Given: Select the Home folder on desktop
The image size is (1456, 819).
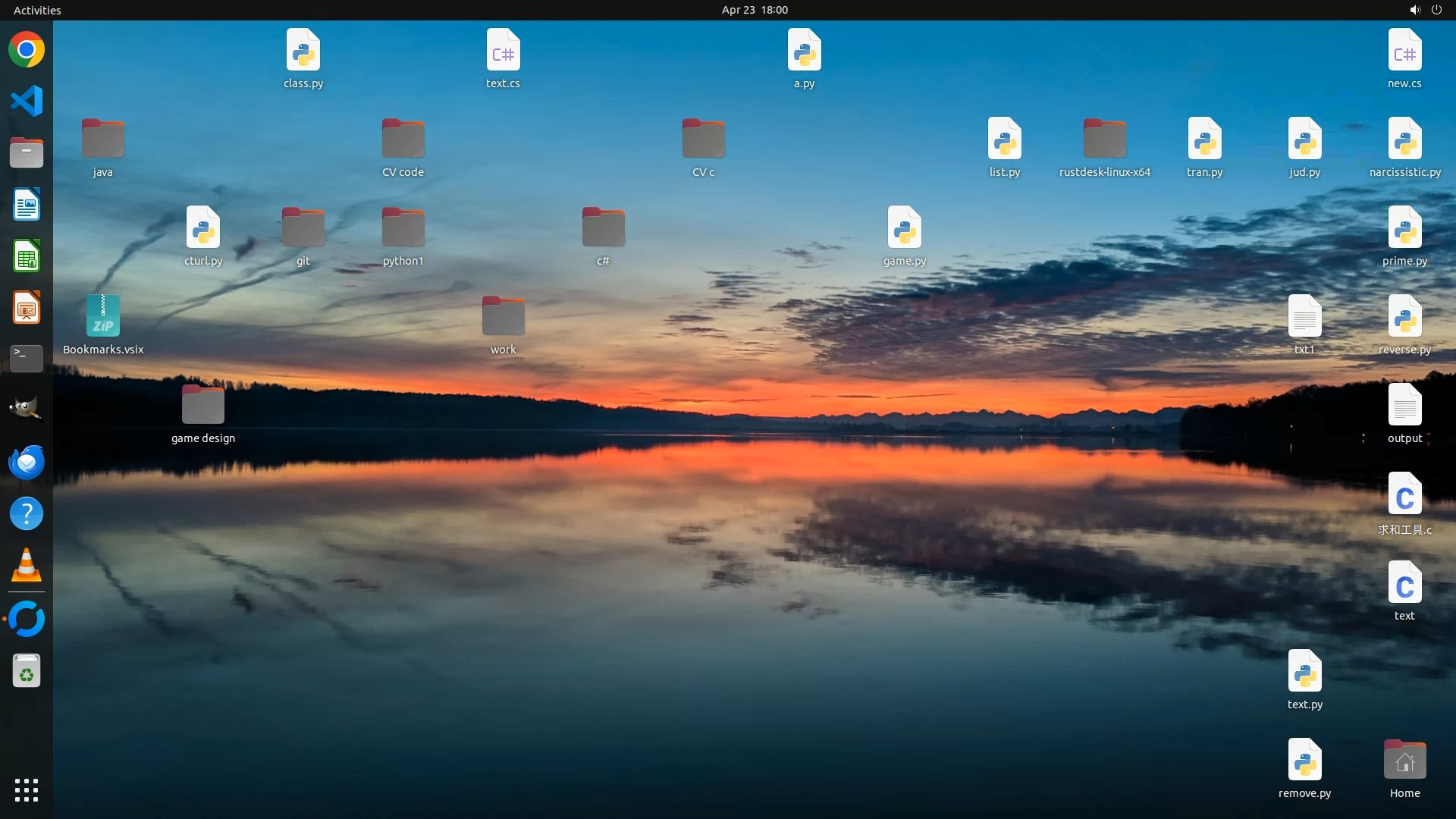Looking at the screenshot, I should click(x=1404, y=761).
